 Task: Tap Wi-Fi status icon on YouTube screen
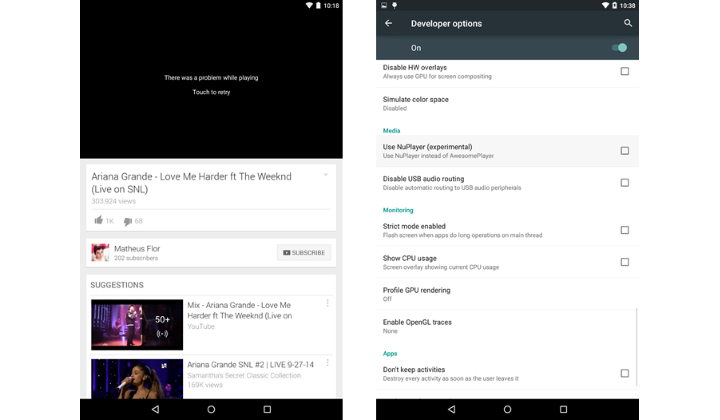[x=309, y=6]
